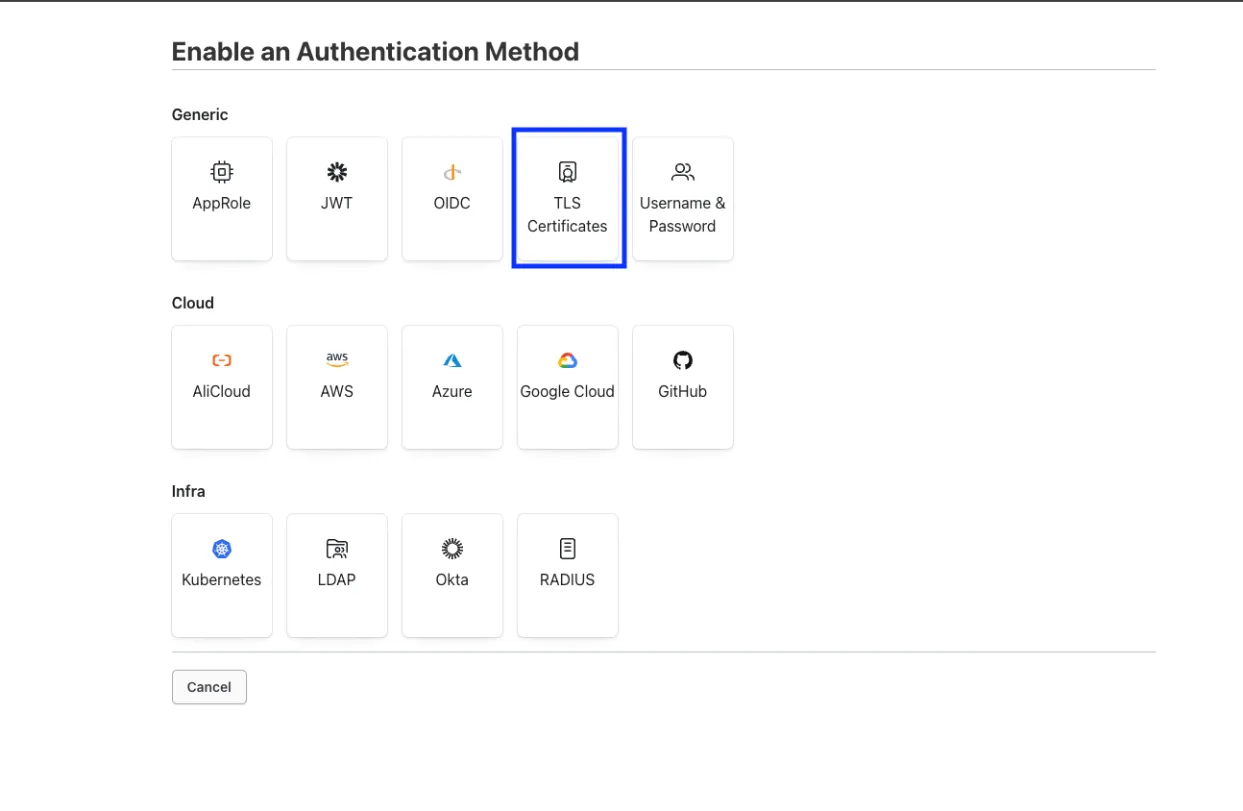Select the TLS Certificates badge icon
Viewport: 1243px width, 811px height.
[x=567, y=172]
